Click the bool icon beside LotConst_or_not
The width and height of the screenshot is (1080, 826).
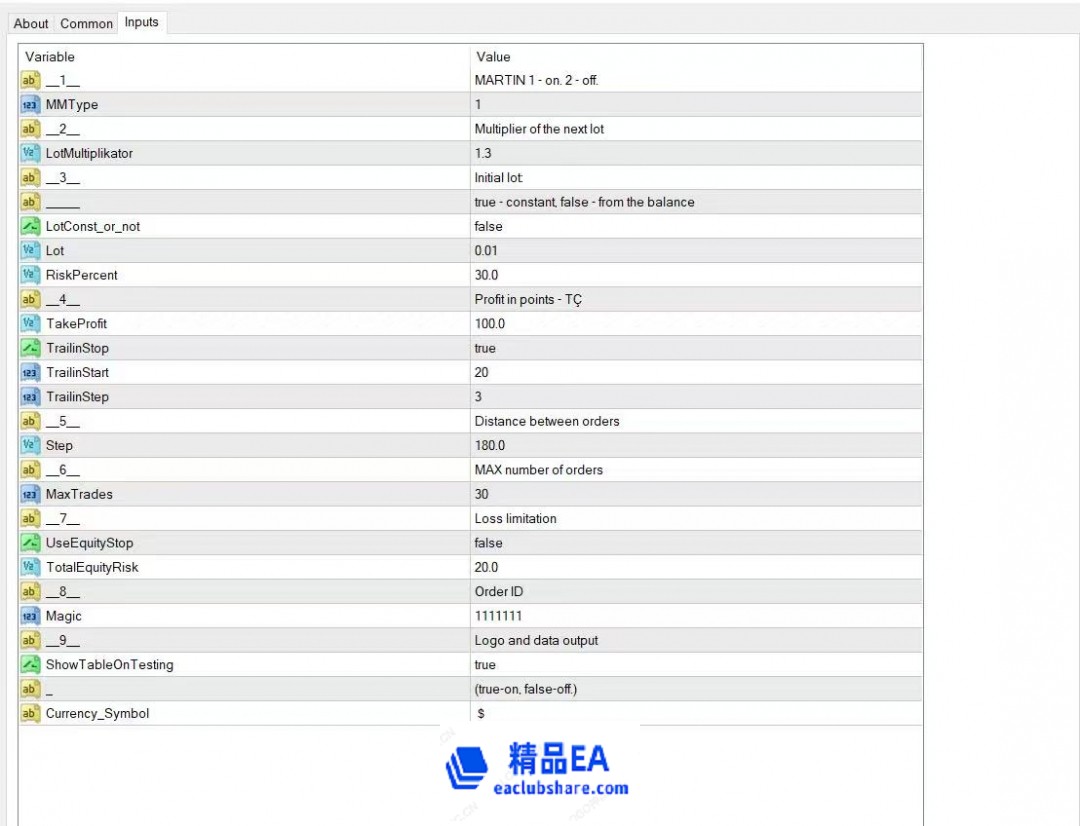30,226
